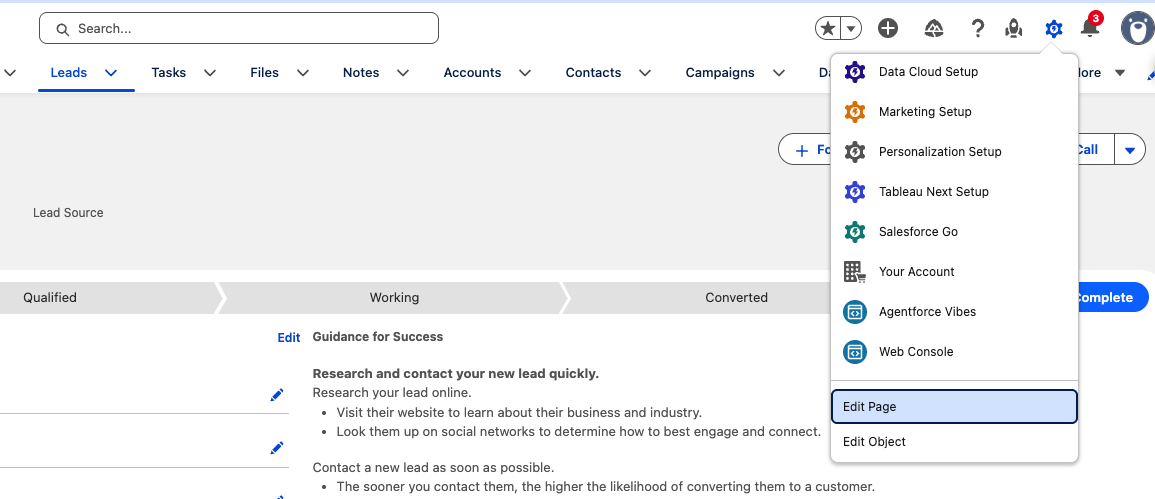The image size is (1155, 499).
Task: Select the Marketing Setup menu item
Action: 954,112
